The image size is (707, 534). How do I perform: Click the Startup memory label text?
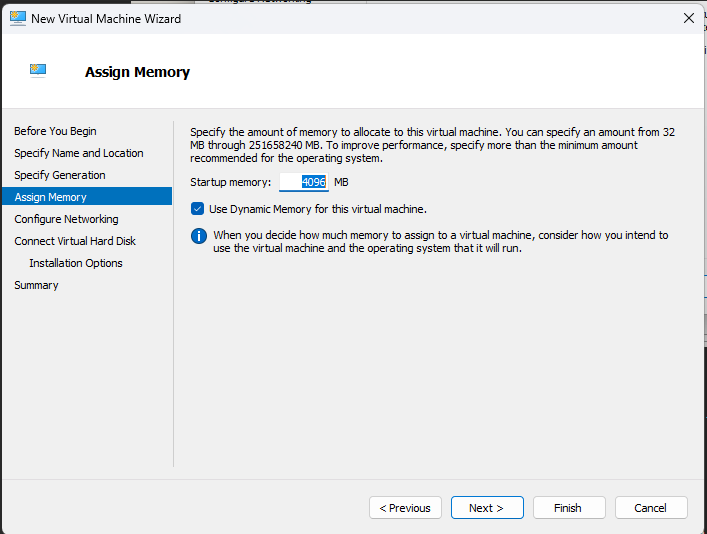tap(230, 182)
